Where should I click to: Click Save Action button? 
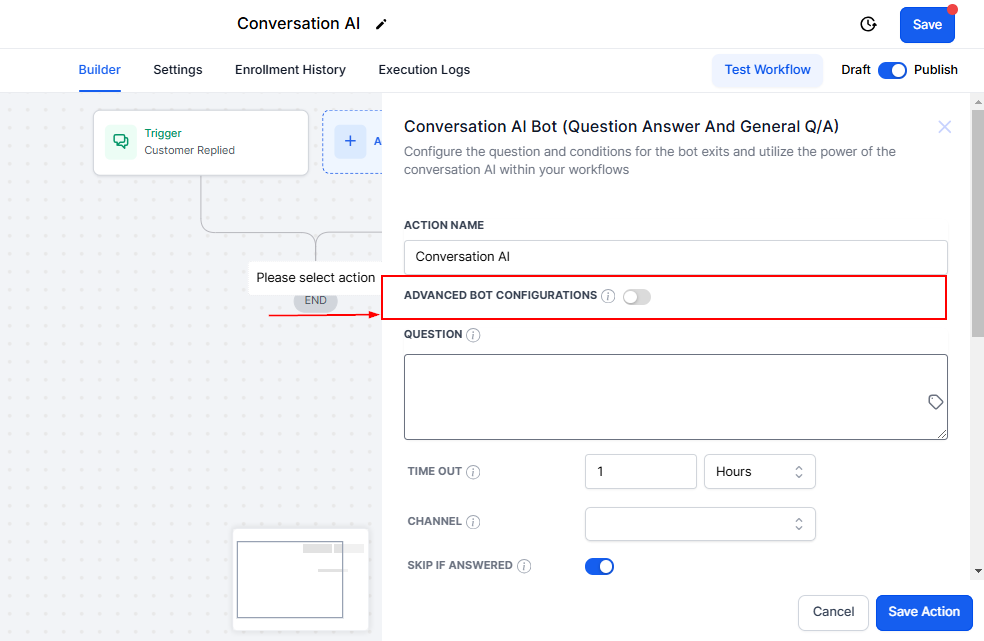924,612
